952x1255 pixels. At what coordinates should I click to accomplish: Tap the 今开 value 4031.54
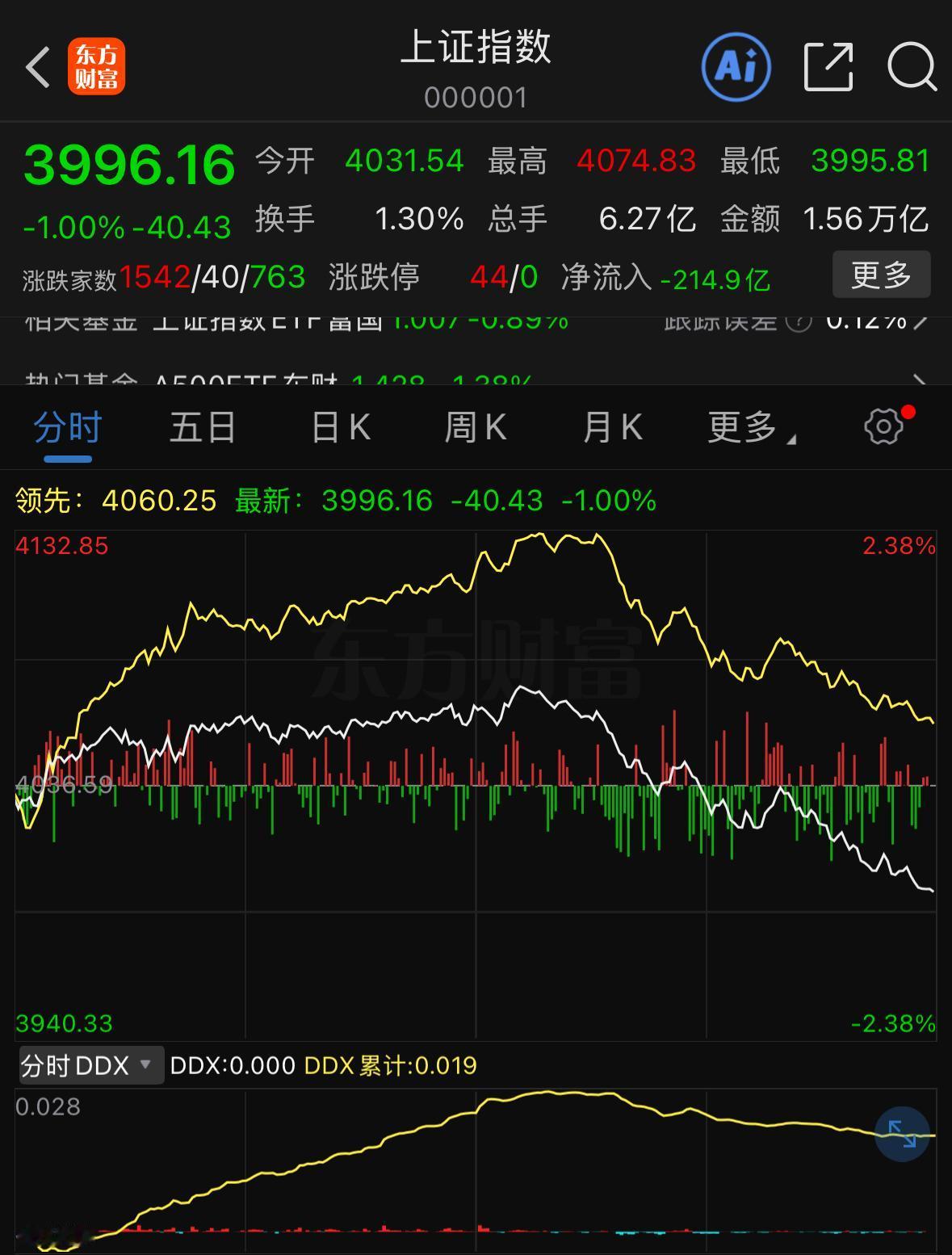tap(405, 161)
